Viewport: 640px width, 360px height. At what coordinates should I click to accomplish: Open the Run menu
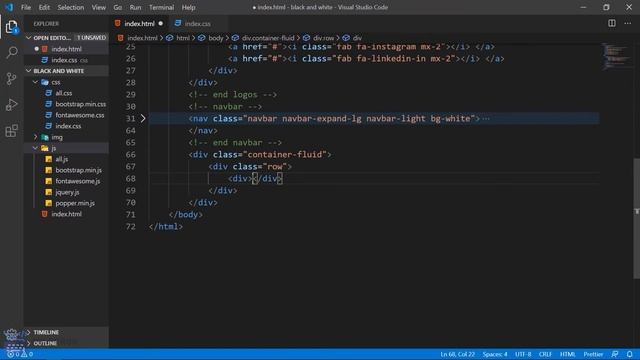(x=135, y=7)
